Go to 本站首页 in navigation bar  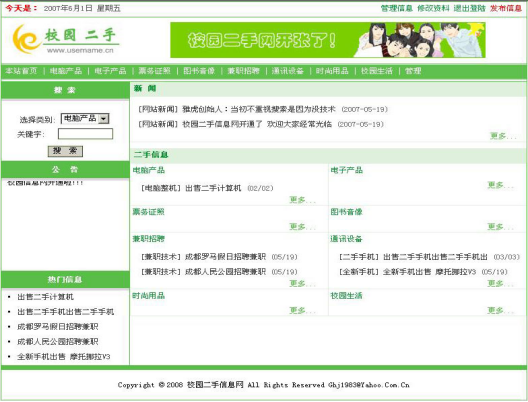click(x=21, y=71)
